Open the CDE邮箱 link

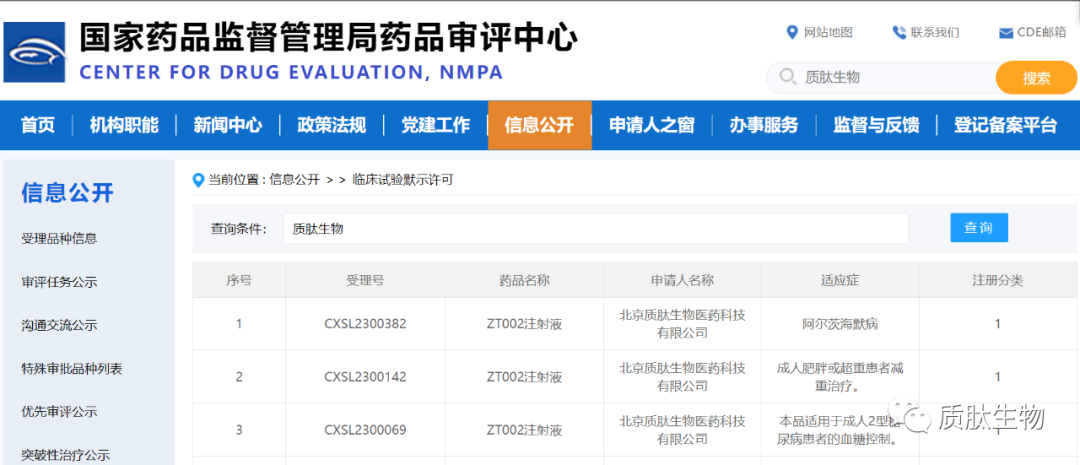point(1041,32)
